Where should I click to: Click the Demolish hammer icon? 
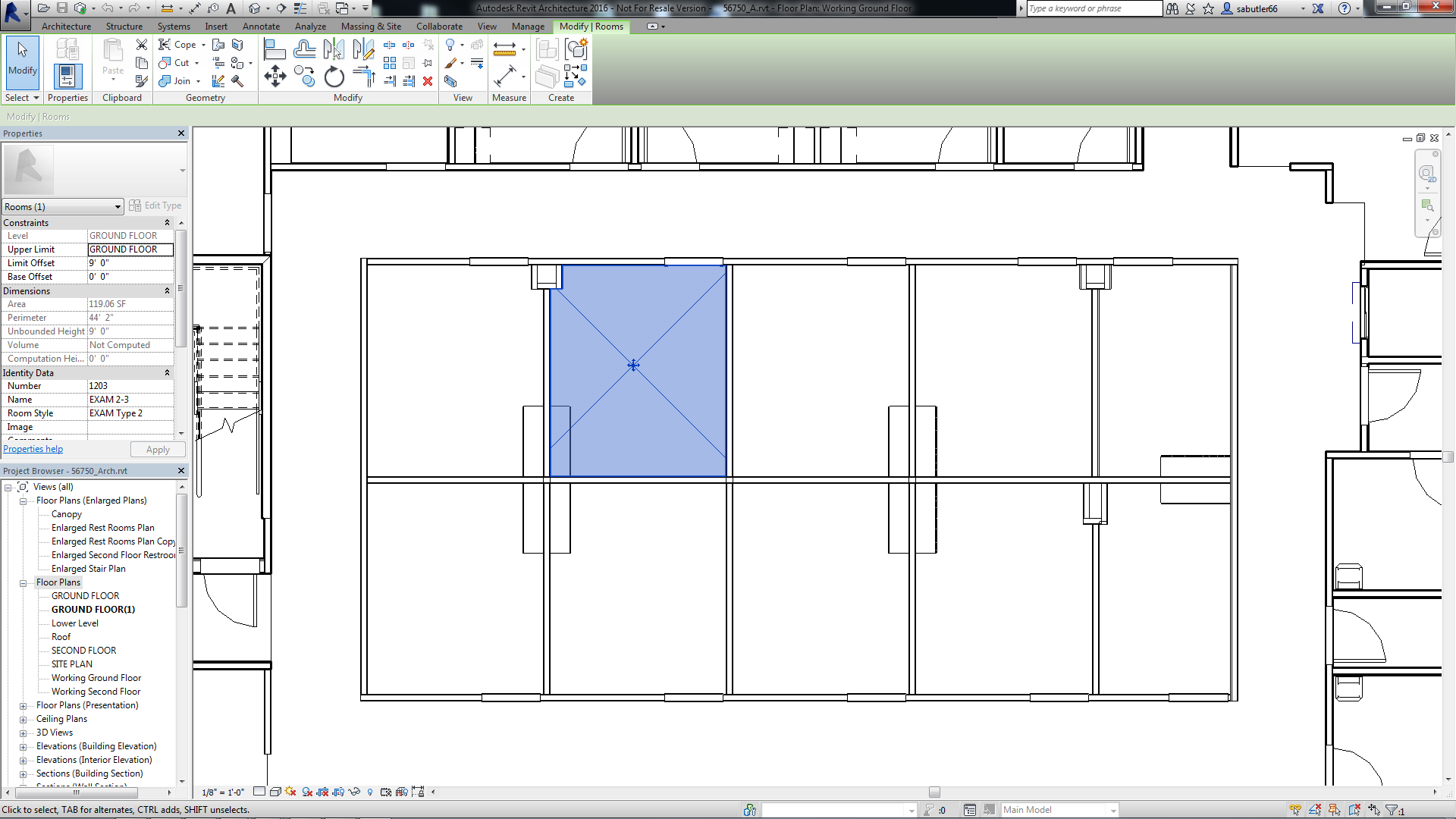pos(237,81)
